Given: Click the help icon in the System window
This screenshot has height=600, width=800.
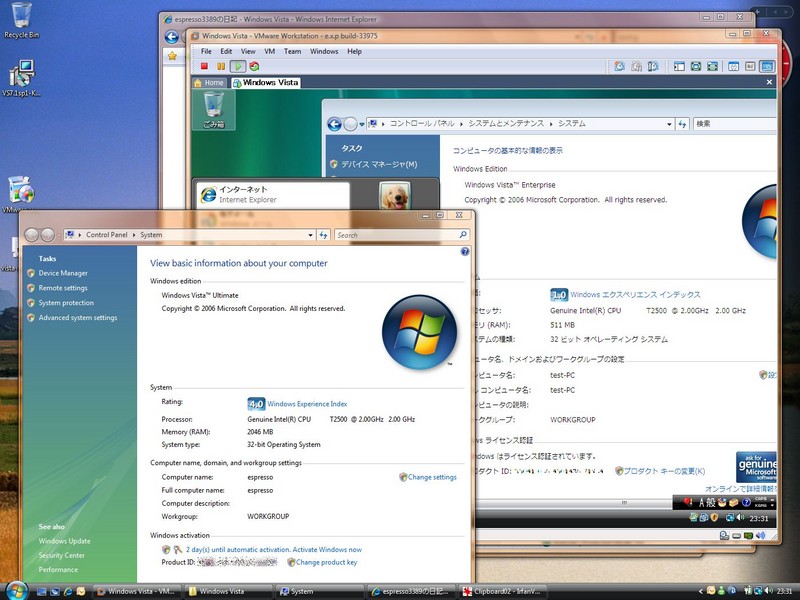Looking at the screenshot, I should (x=465, y=252).
